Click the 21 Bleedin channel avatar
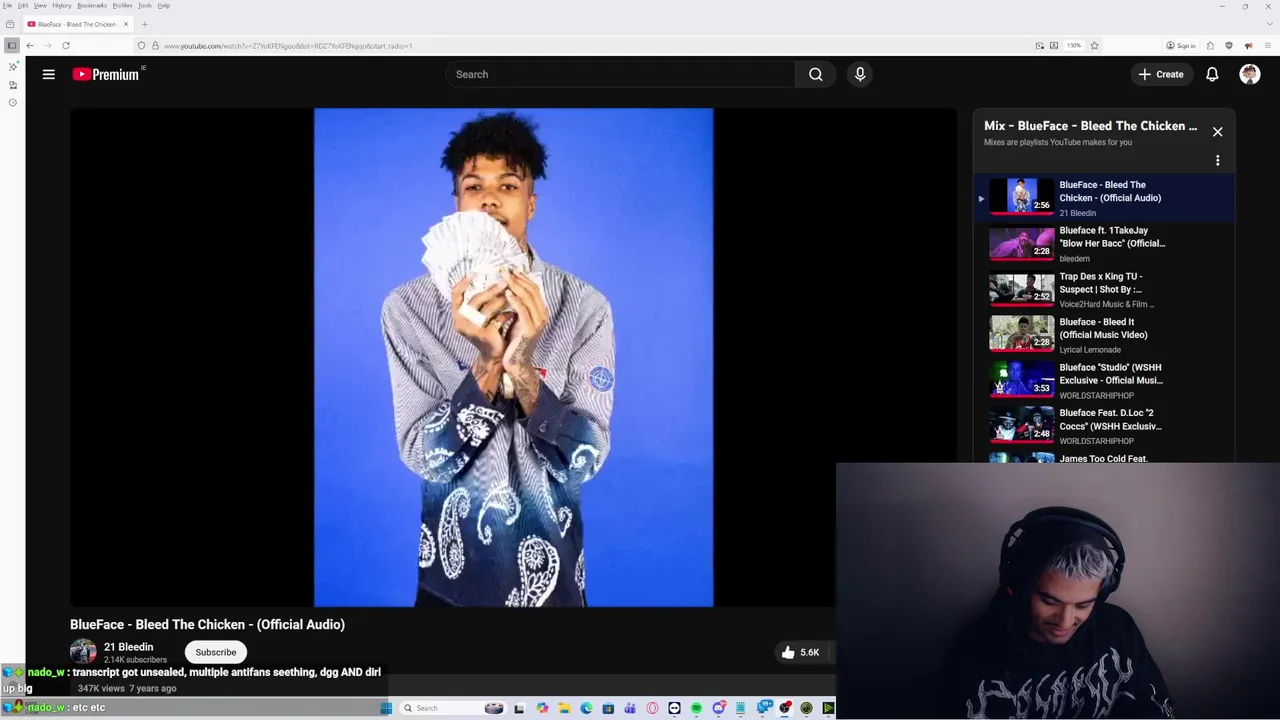Image resolution: width=1280 pixels, height=720 pixels. 83,652
